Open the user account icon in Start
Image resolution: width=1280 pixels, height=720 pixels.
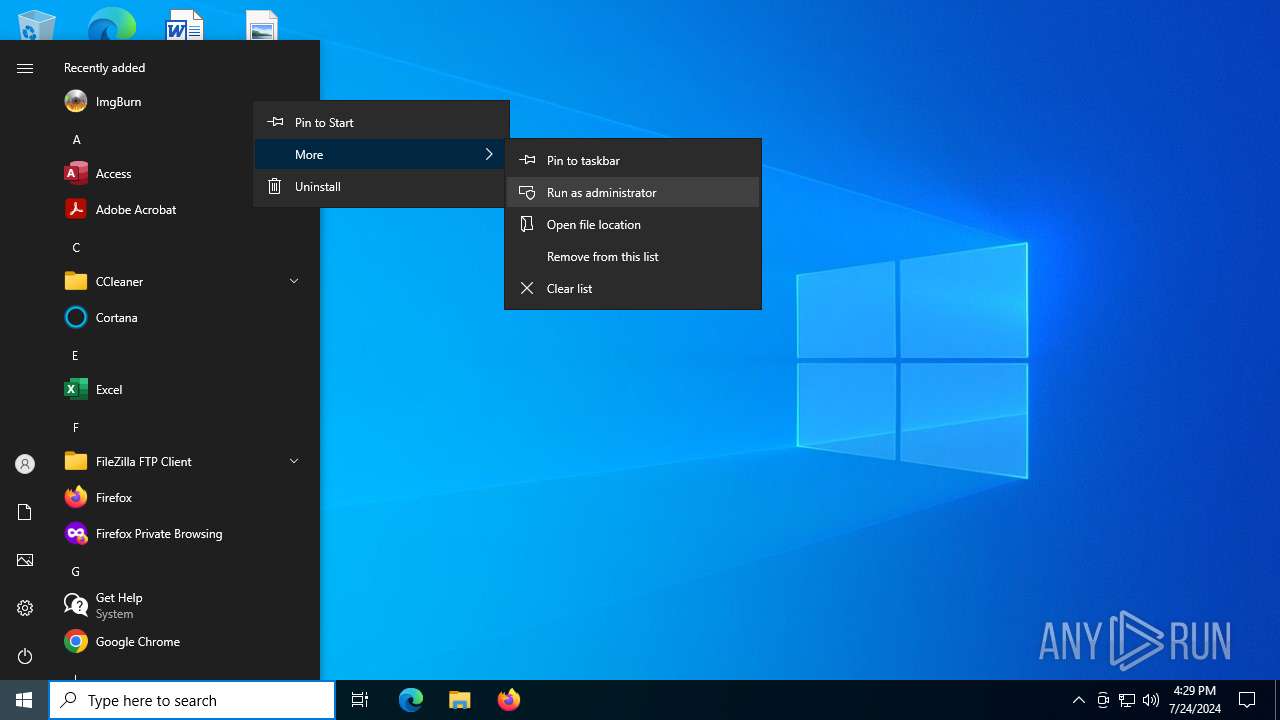click(x=25, y=464)
